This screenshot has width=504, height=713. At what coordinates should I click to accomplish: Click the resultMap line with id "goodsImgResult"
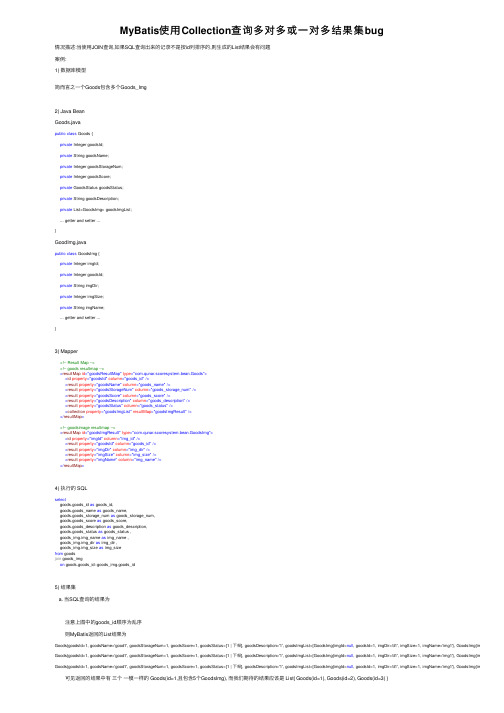(136, 433)
